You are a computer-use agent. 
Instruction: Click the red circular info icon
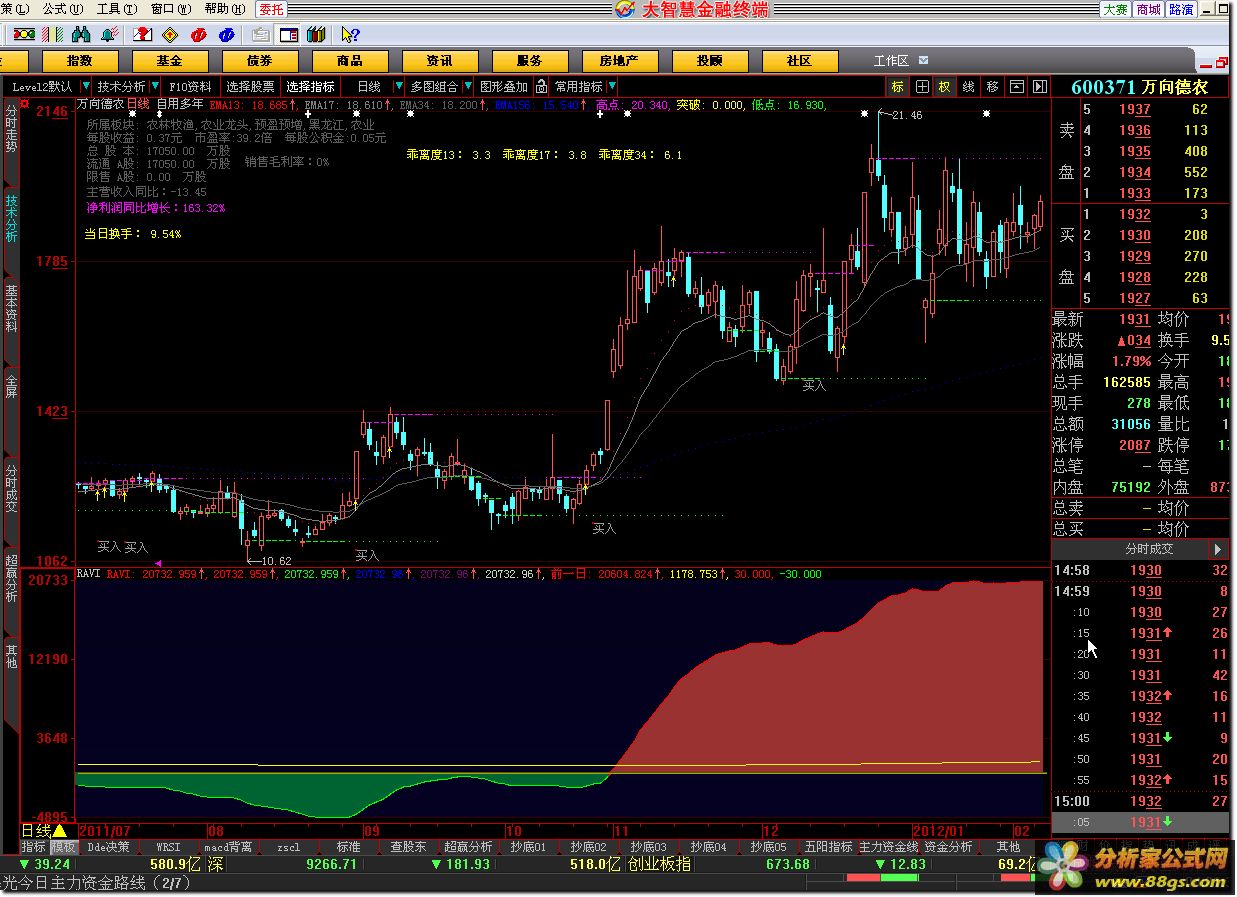click(198, 35)
